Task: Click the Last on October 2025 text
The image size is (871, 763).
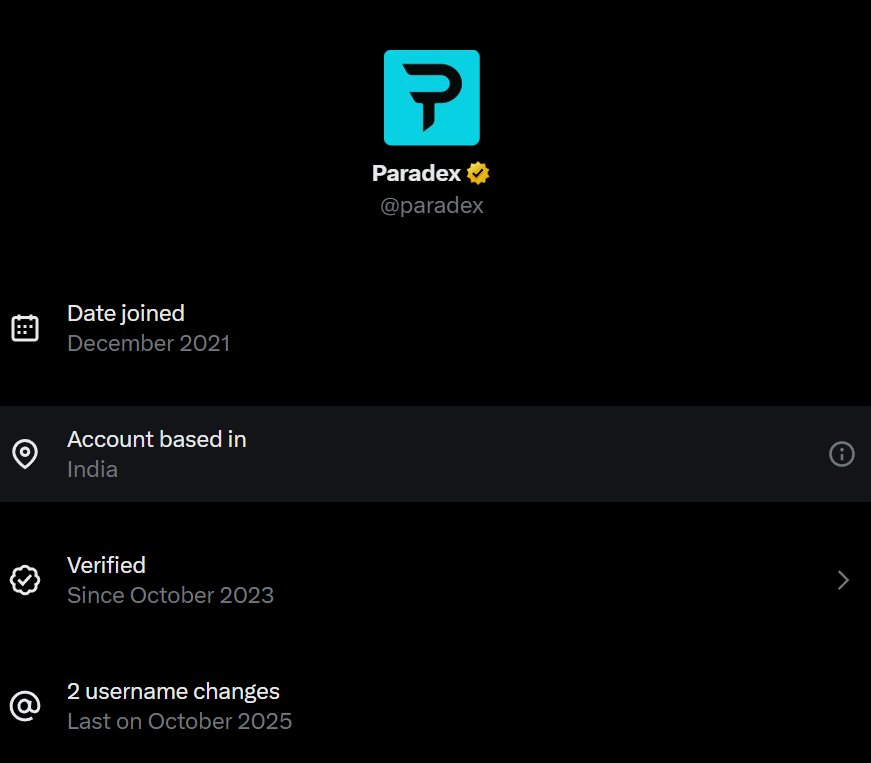Action: [x=179, y=722]
